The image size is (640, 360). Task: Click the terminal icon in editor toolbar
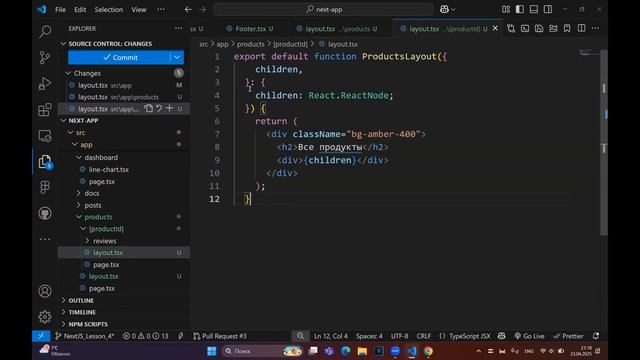(525, 28)
